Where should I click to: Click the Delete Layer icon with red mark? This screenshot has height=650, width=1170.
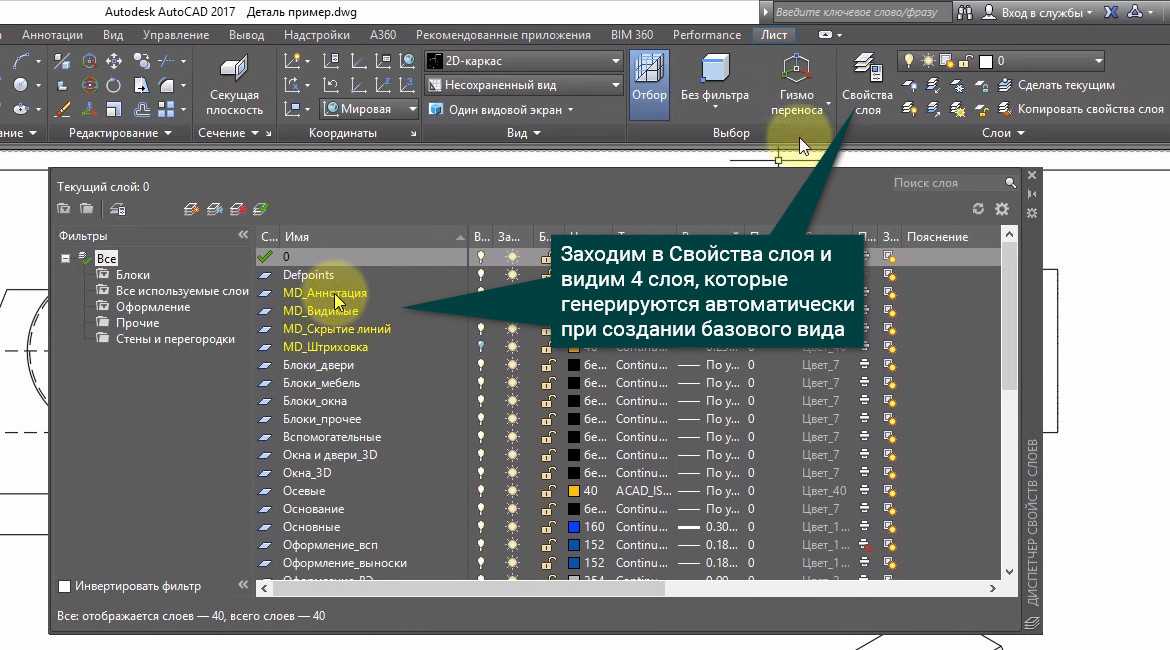tap(237, 209)
